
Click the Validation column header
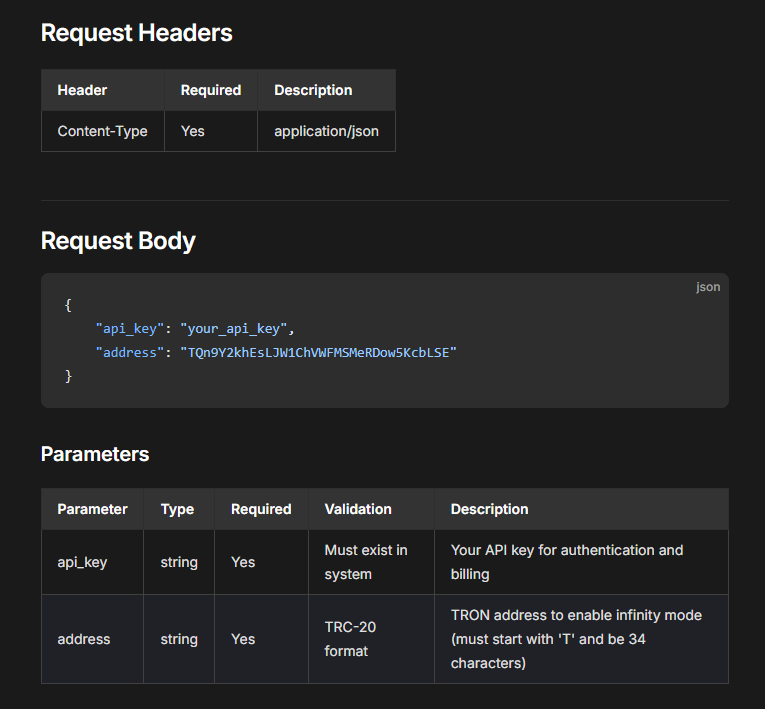(x=358, y=509)
